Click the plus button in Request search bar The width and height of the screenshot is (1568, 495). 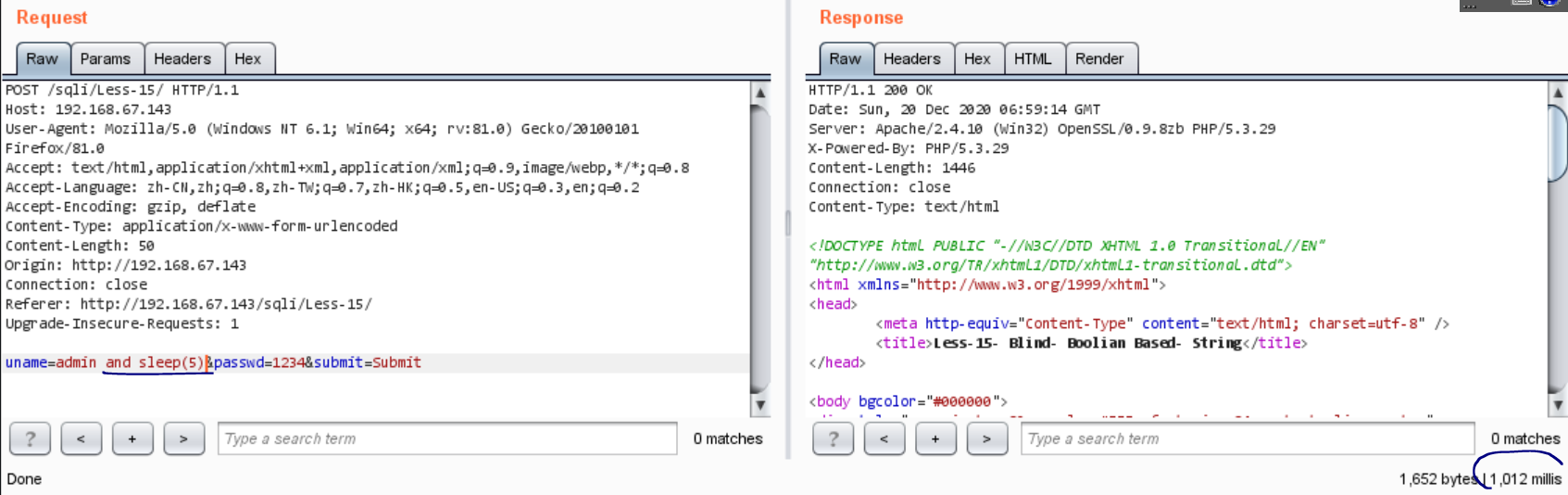pyautogui.click(x=132, y=438)
